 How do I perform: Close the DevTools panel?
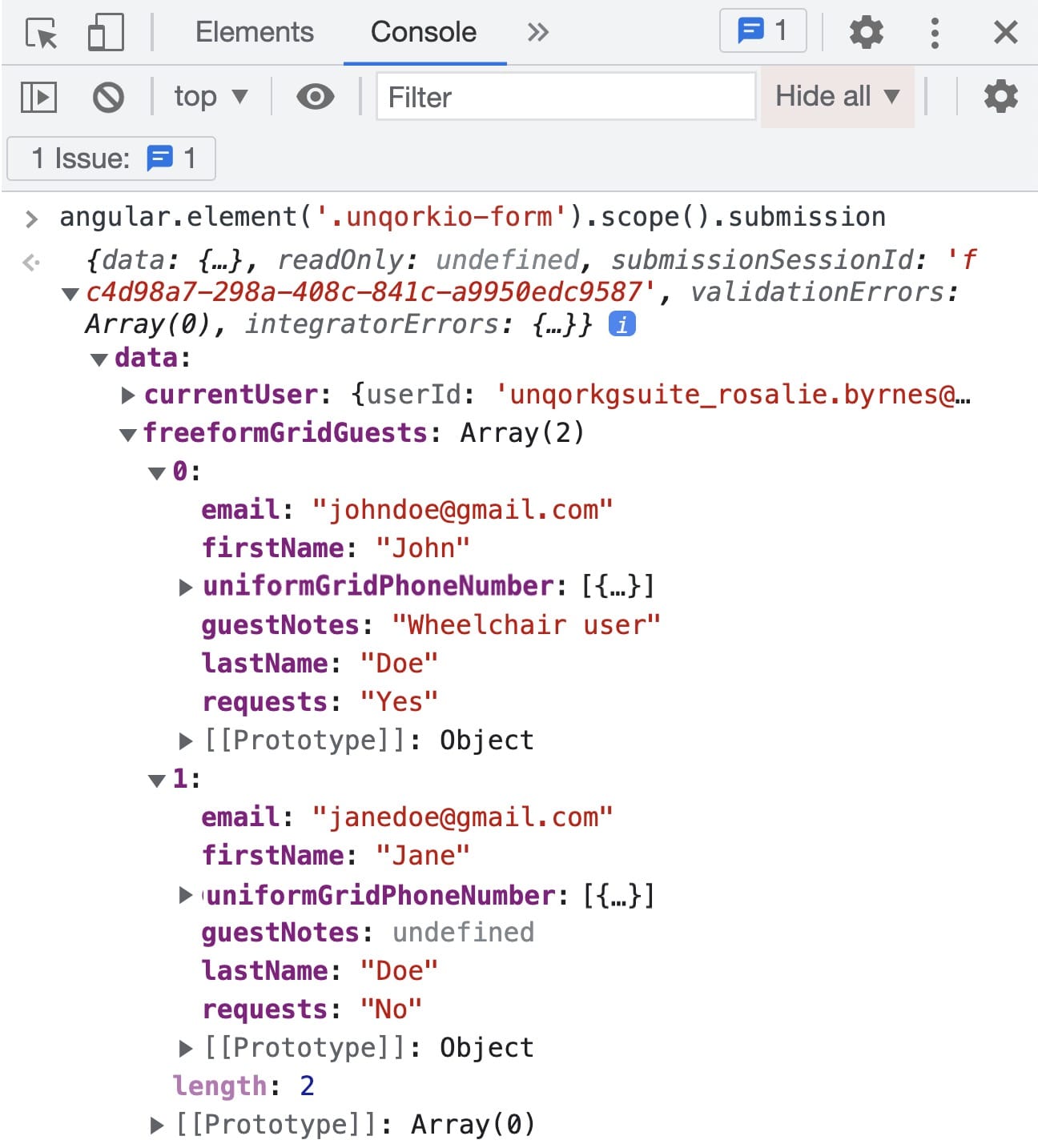(1005, 32)
